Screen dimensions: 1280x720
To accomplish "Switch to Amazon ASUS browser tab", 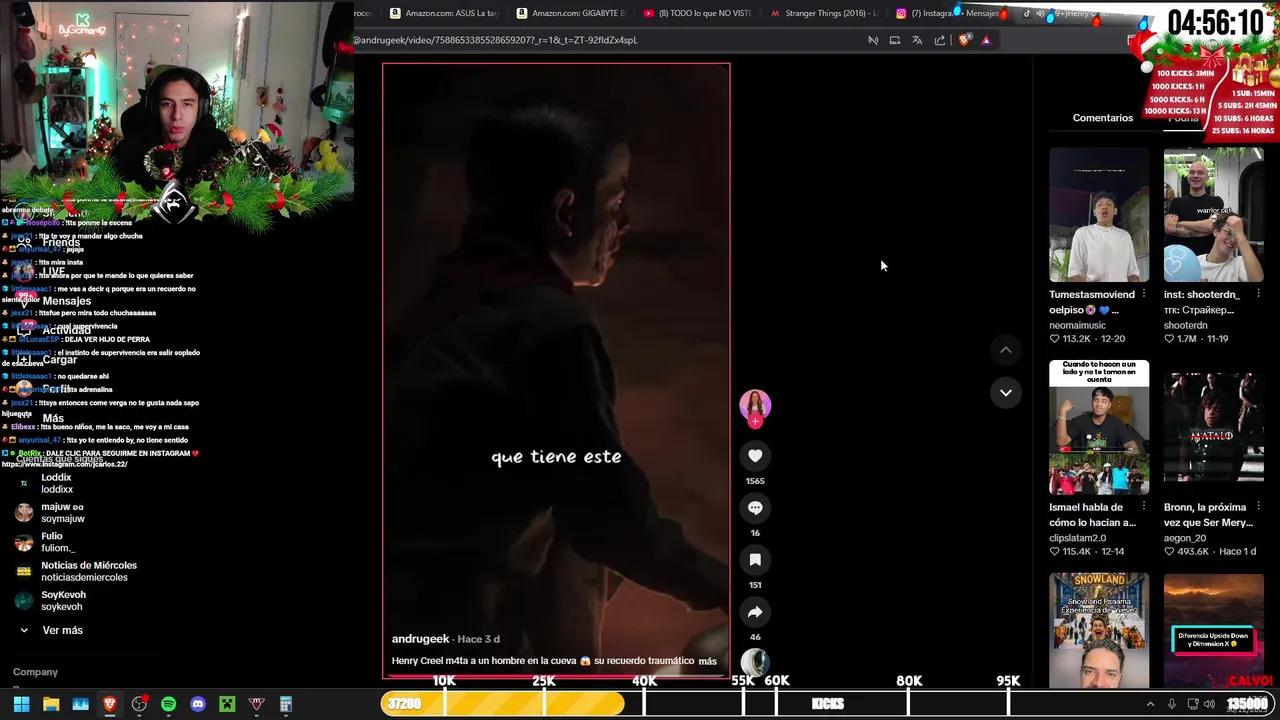I will 443,13.
